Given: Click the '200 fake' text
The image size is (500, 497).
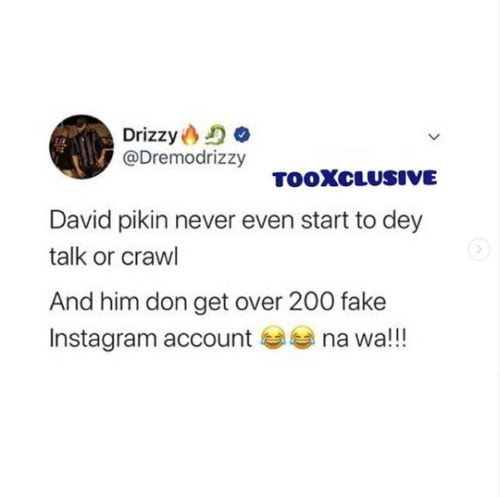Looking at the screenshot, I should tap(337, 302).
